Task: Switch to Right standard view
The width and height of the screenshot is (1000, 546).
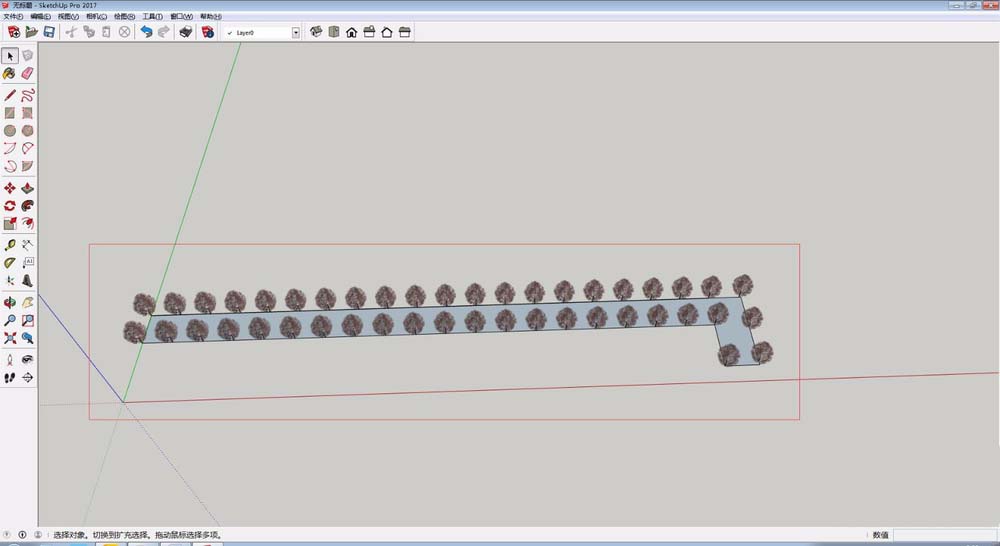Action: 369,32
